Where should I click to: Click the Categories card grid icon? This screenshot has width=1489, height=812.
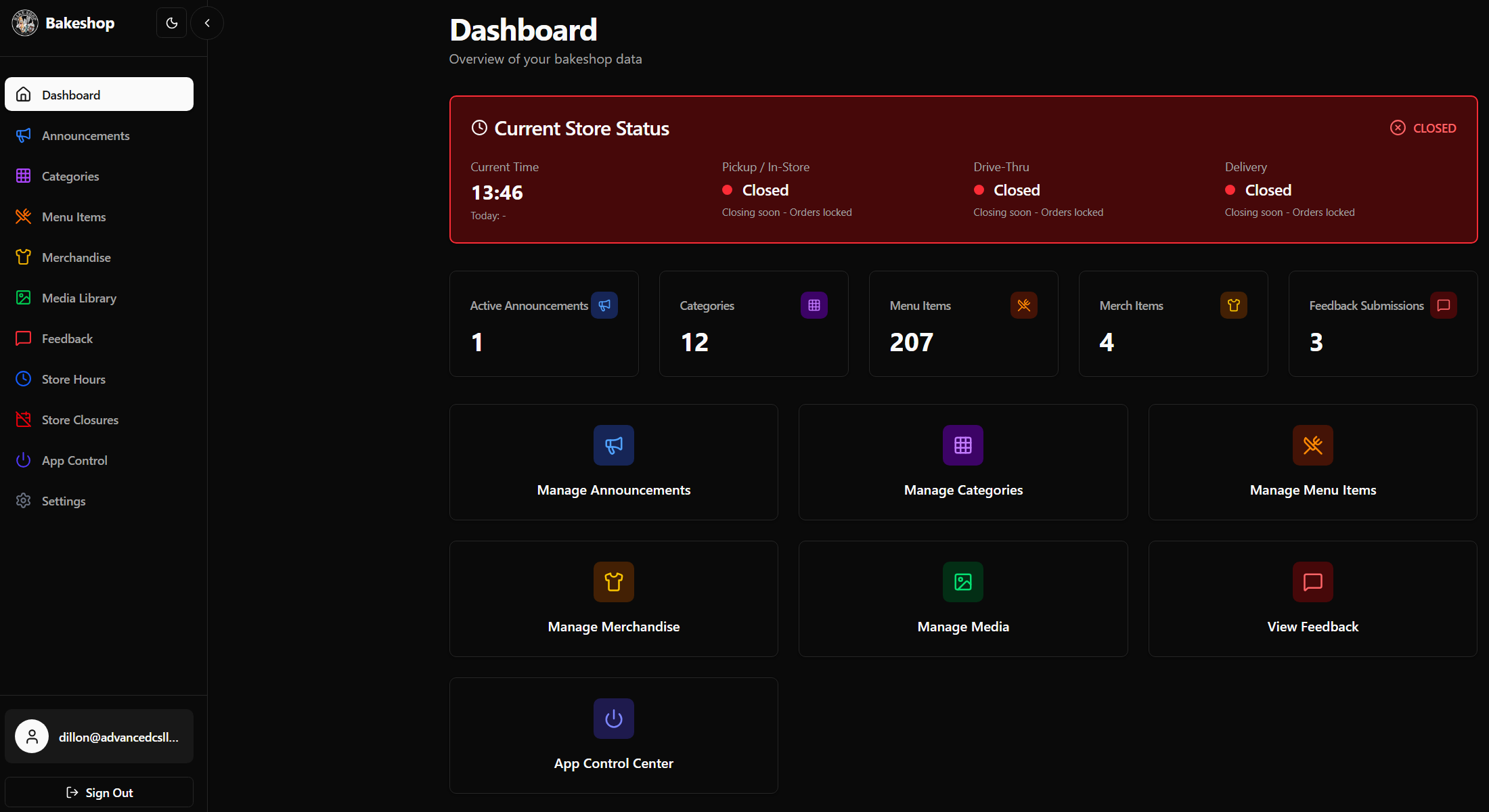click(814, 305)
